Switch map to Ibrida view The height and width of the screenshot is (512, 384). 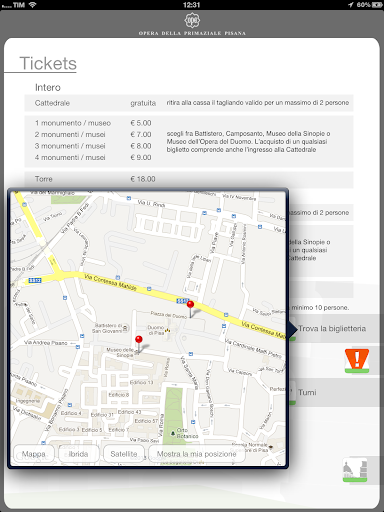pos(79,454)
